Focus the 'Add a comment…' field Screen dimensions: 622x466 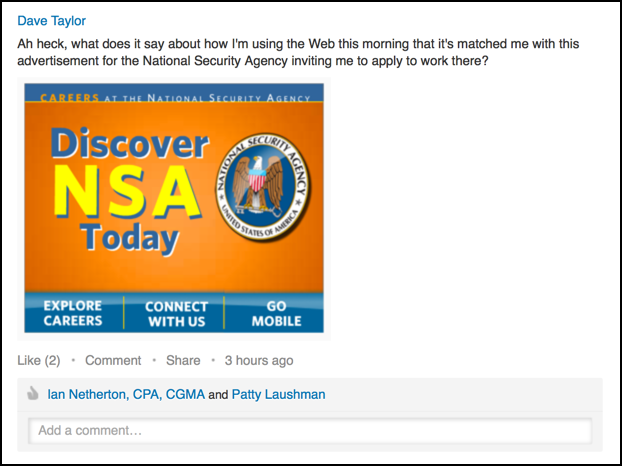click(x=310, y=430)
